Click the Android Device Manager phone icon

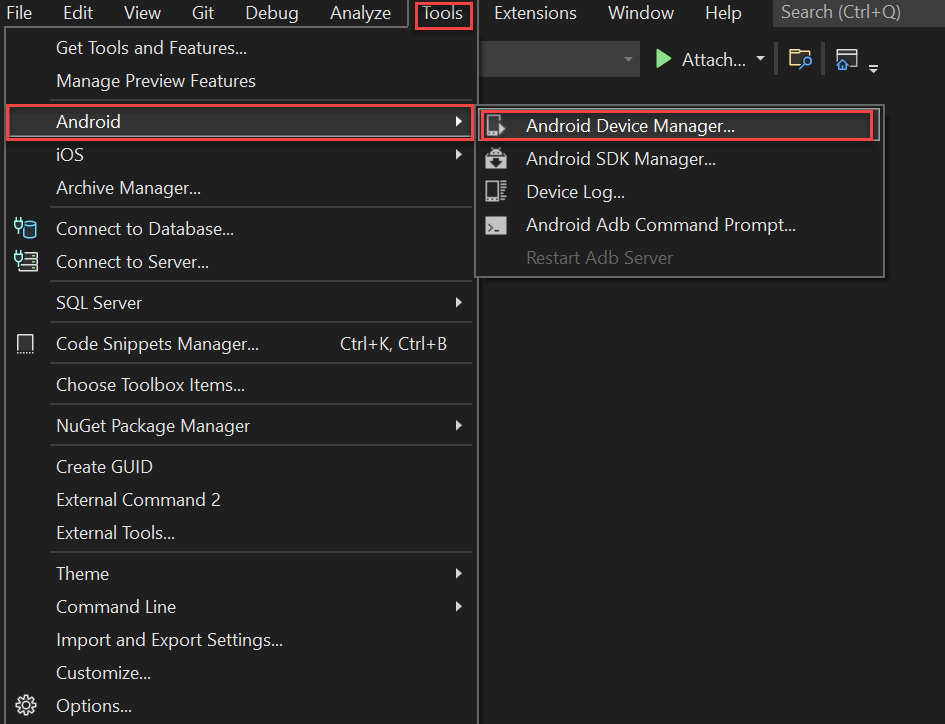tap(496, 125)
